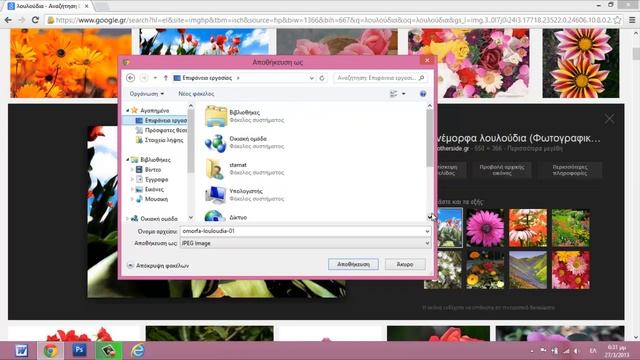Hide folders with the Απόκρυψη φακέλων toggle

pos(158,266)
